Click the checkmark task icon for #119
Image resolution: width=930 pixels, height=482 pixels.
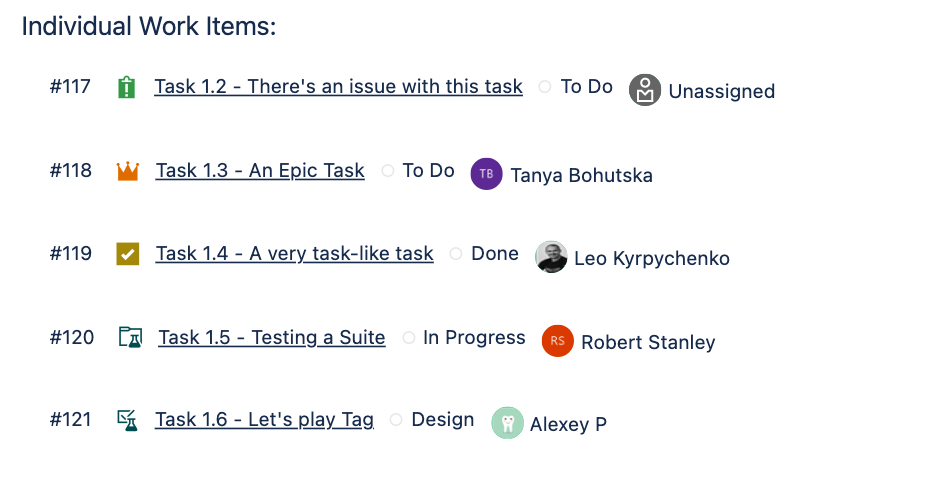point(127,254)
